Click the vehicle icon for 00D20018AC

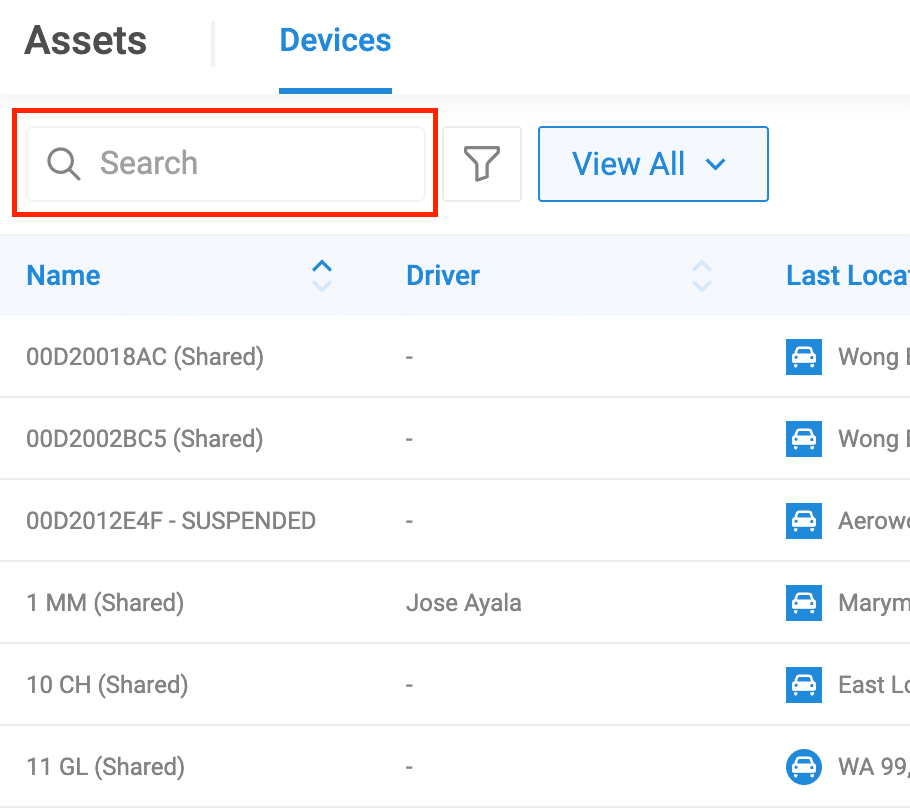click(x=803, y=357)
